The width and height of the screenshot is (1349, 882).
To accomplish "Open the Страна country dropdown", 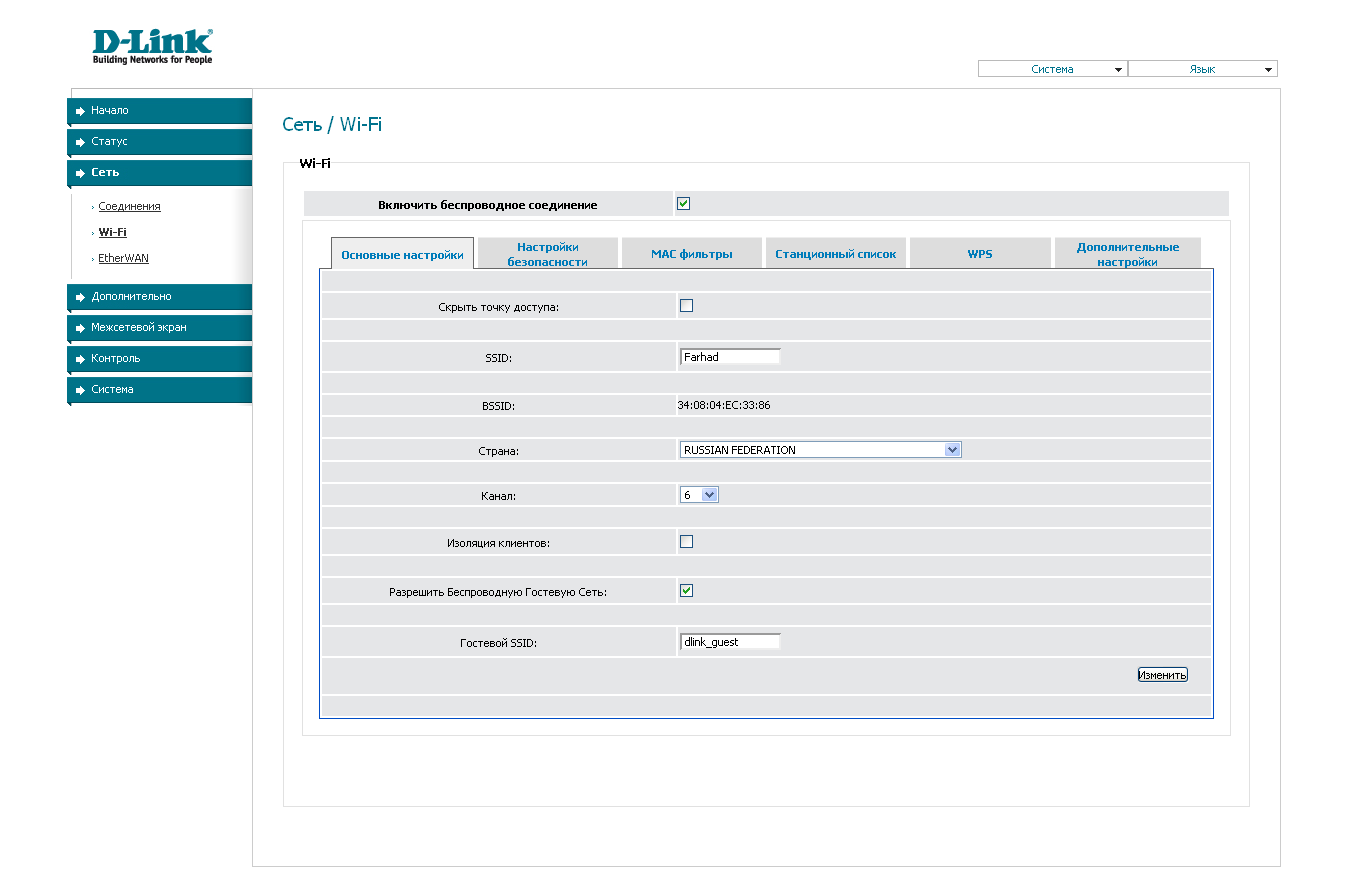I will click(820, 450).
